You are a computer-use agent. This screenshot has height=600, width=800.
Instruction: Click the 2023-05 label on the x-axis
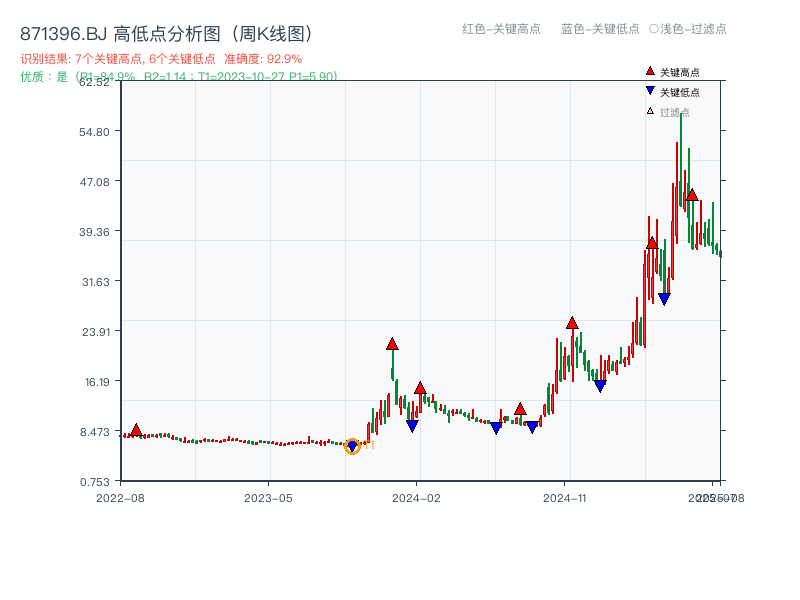click(268, 495)
